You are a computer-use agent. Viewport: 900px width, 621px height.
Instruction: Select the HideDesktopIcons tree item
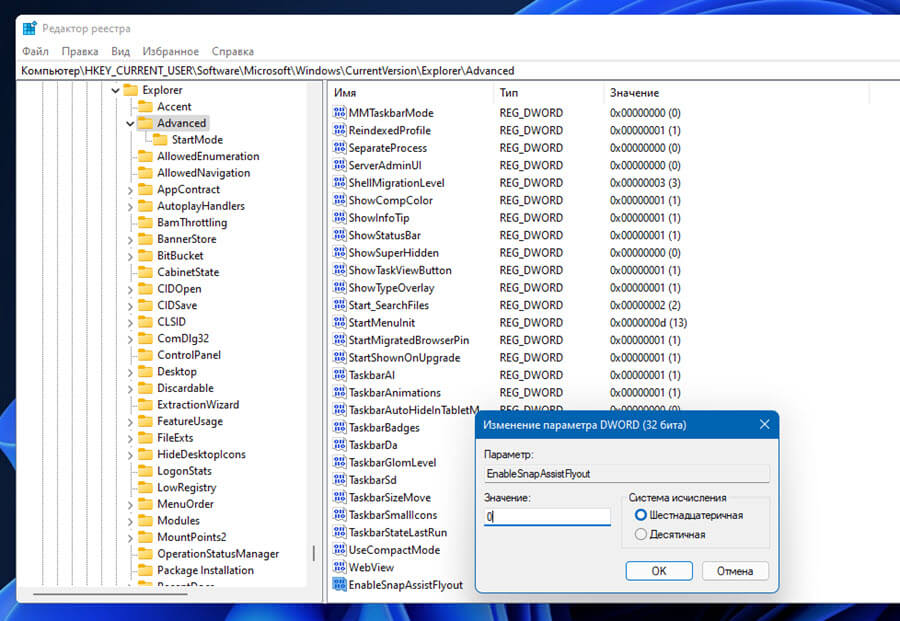tap(201, 454)
